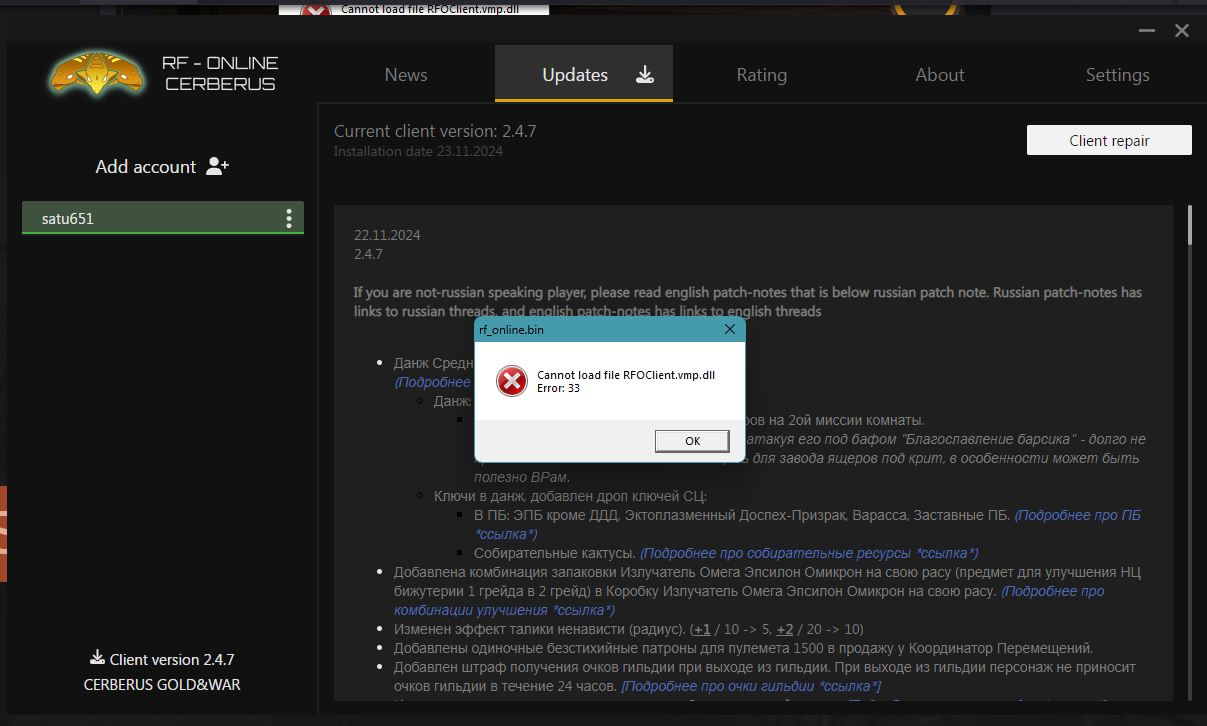
Task: Open the About tab
Action: pos(940,75)
